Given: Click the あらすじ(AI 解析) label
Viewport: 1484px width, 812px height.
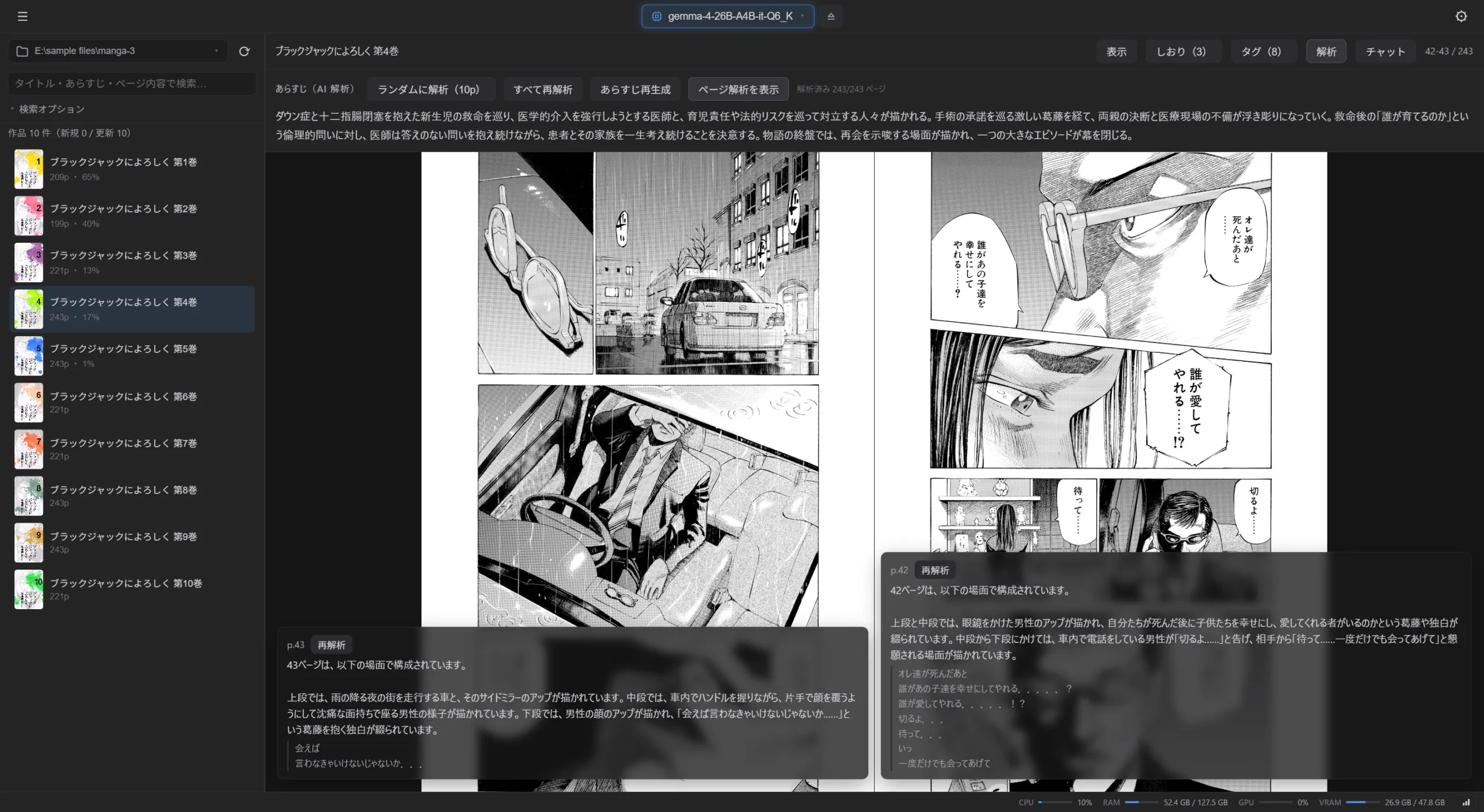Looking at the screenshot, I should tap(315, 89).
